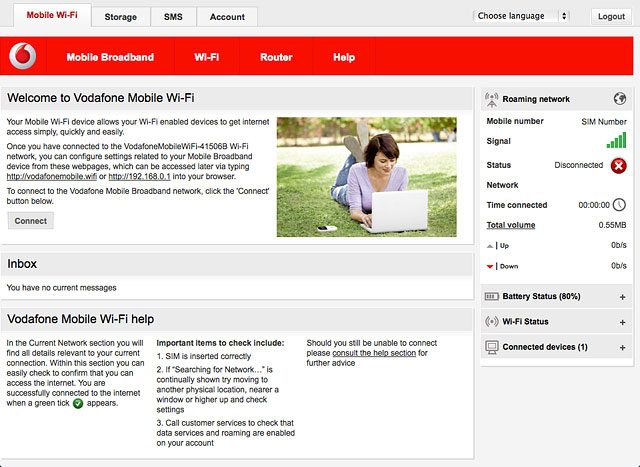Click the clock icon next to Time connected
The image size is (640, 467).
point(619,205)
